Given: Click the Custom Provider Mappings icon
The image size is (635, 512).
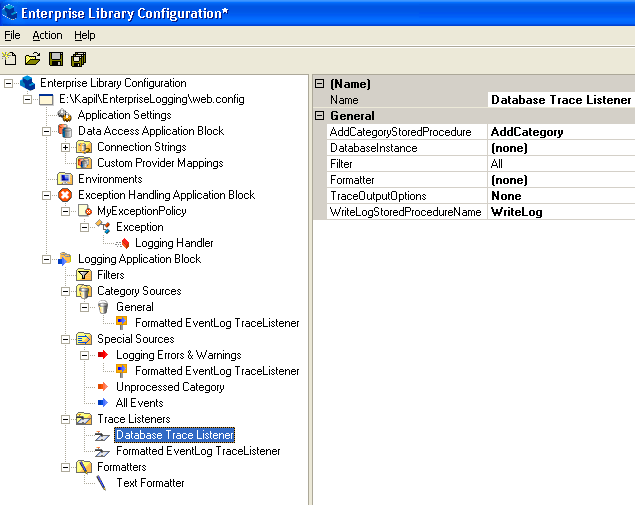Looking at the screenshot, I should [x=84, y=163].
